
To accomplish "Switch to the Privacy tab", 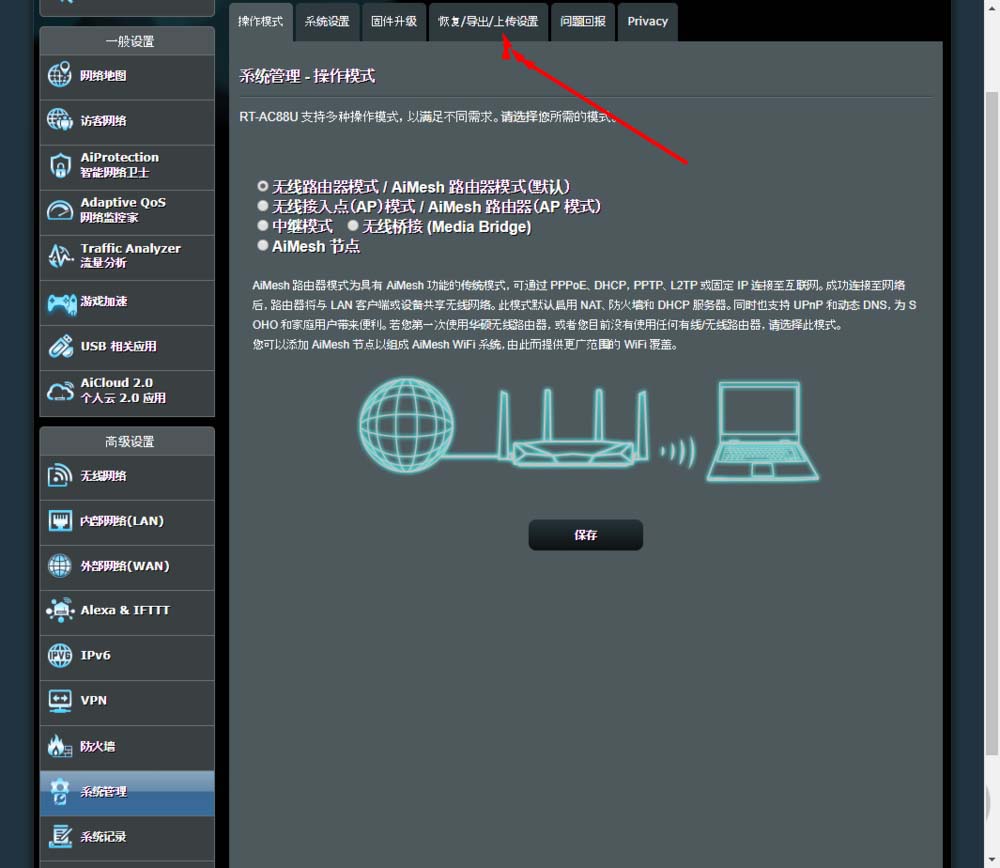I will point(647,22).
